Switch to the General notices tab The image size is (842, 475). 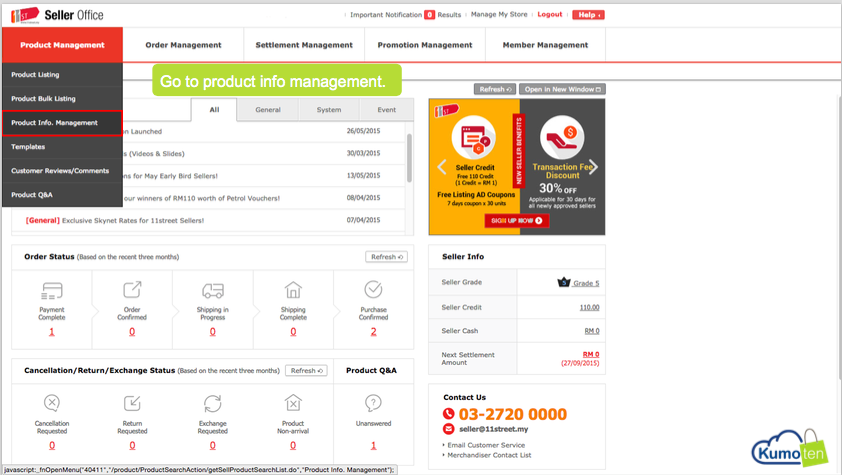[x=268, y=109]
